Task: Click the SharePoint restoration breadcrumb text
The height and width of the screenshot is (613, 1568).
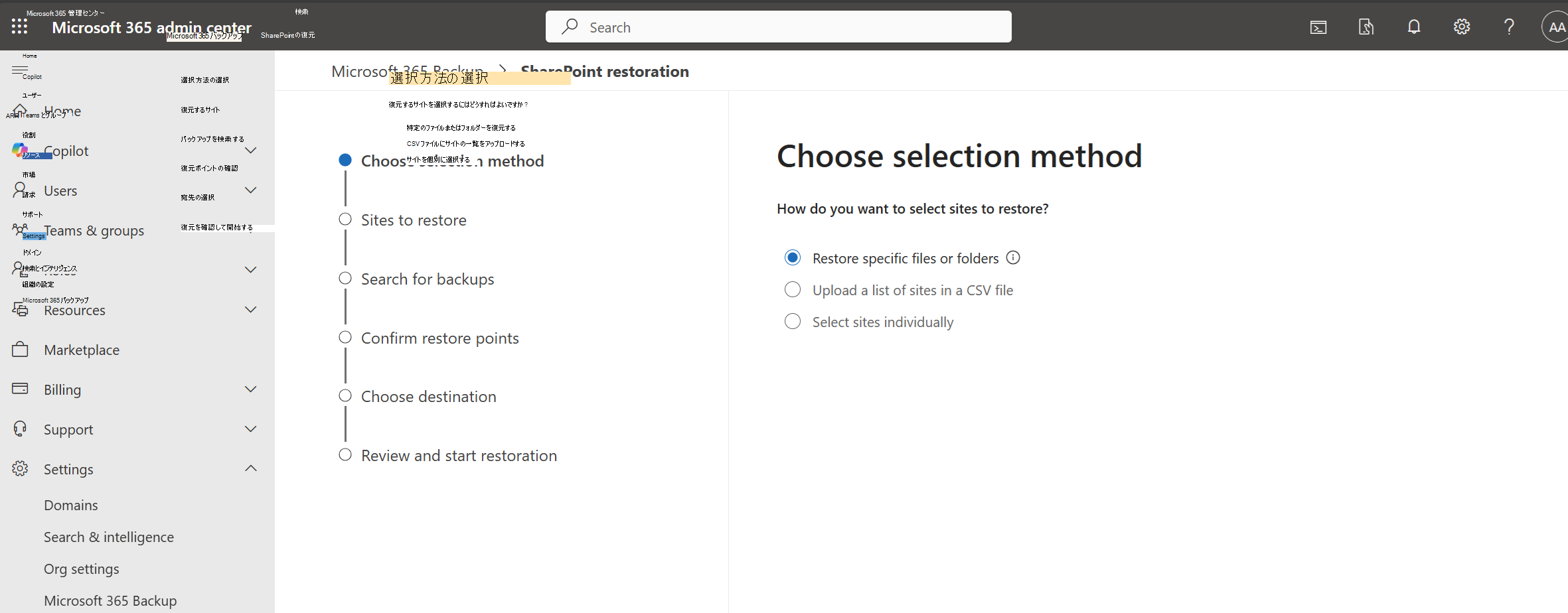Action: 605,72
